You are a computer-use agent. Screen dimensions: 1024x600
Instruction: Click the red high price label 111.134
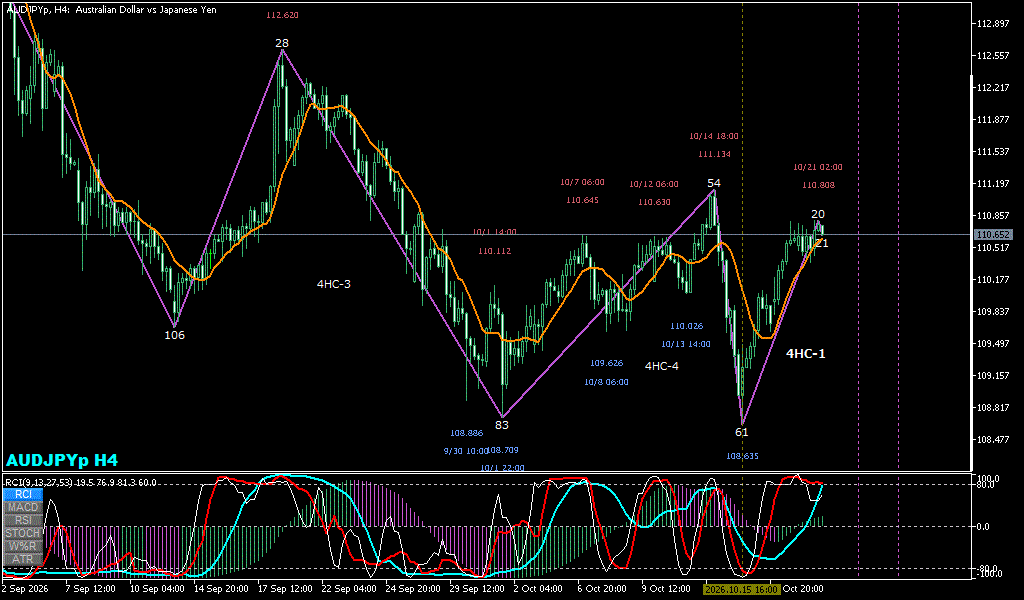coord(714,154)
